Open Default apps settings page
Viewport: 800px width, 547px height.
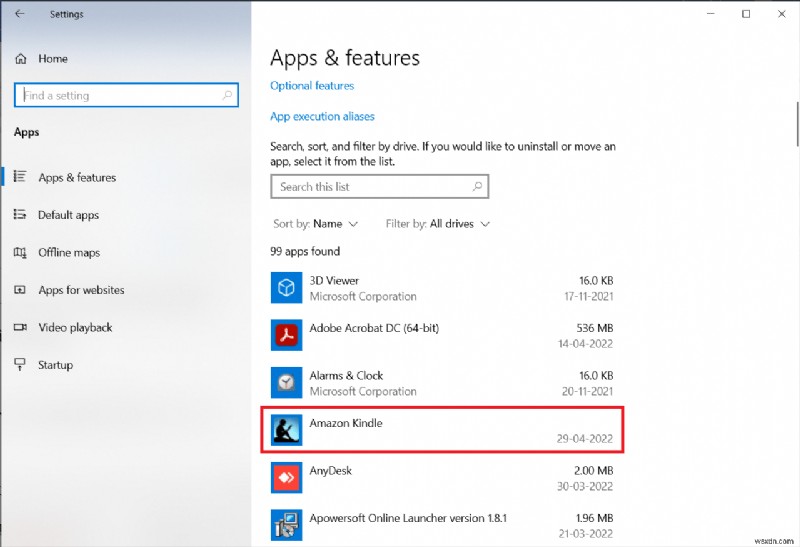(68, 215)
